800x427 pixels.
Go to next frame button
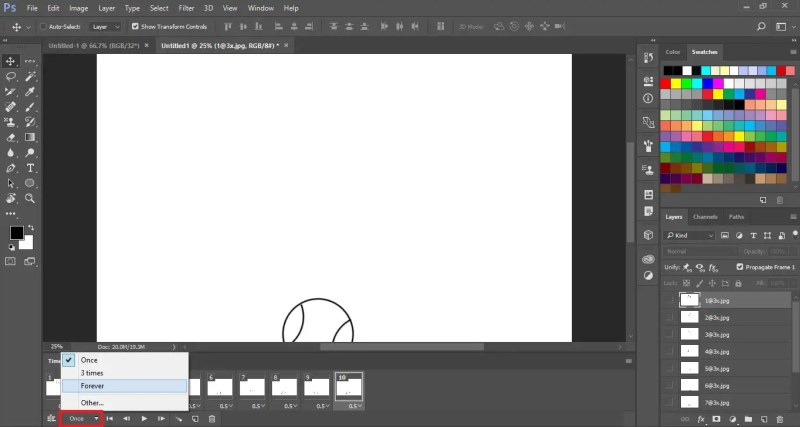point(161,419)
